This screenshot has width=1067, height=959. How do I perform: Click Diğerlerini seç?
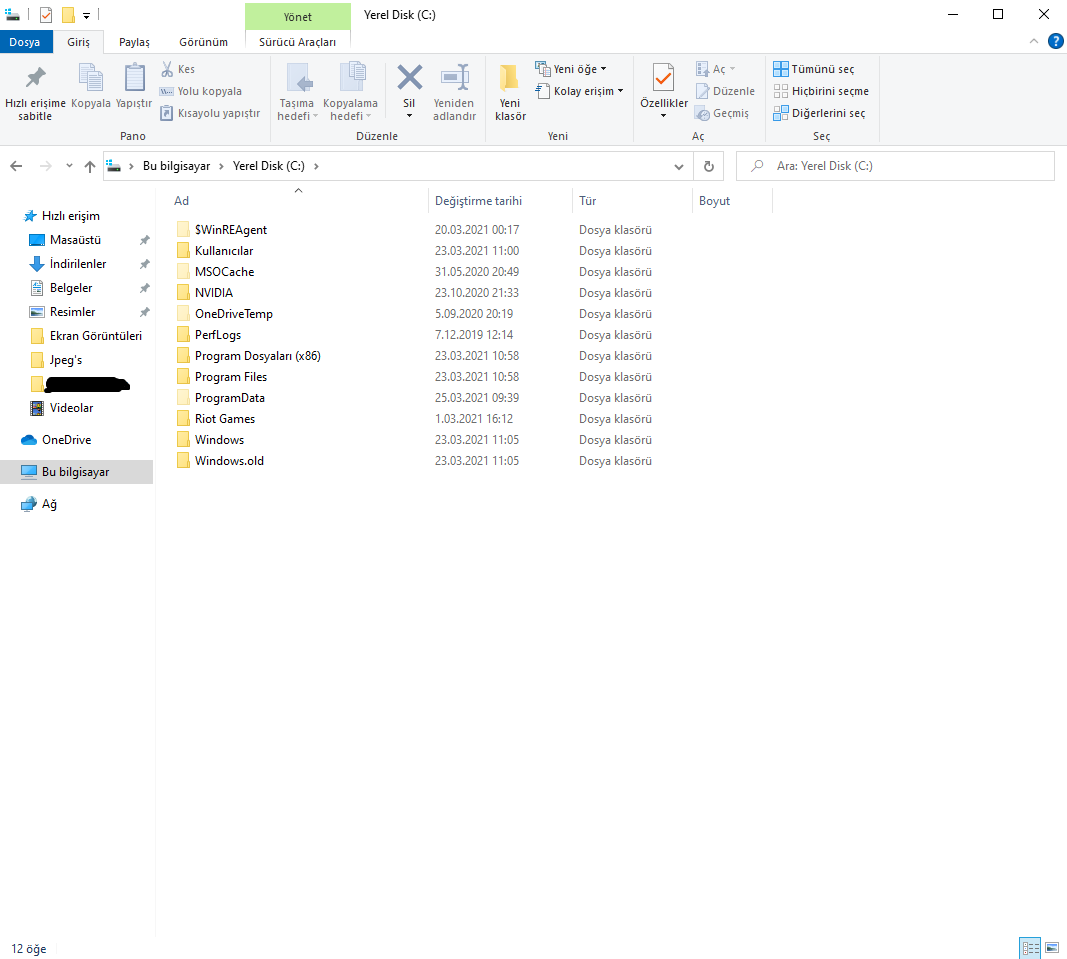pyautogui.click(x=819, y=113)
